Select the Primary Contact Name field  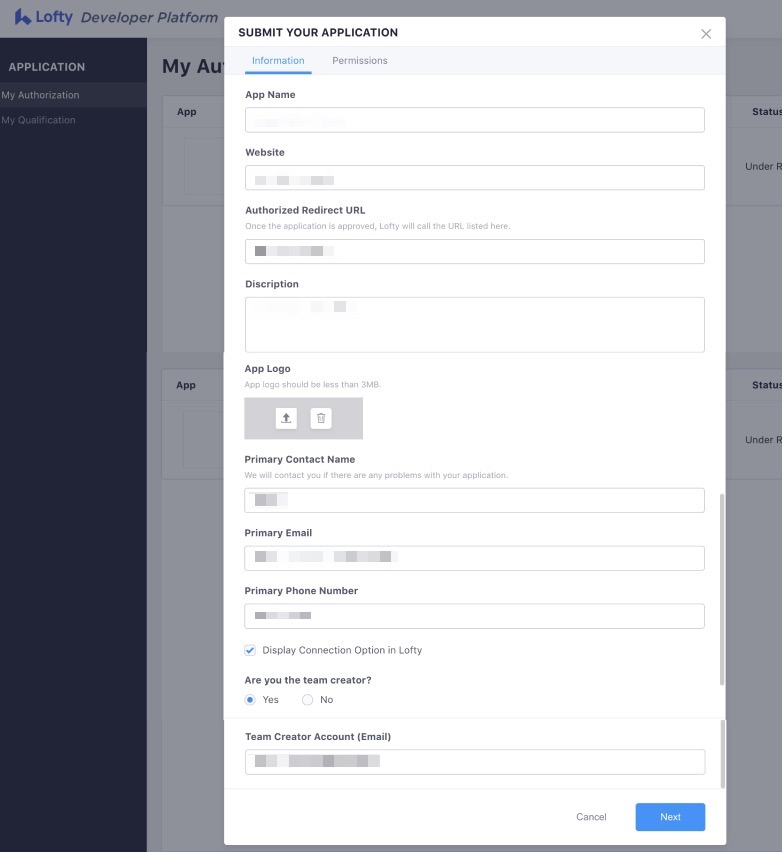click(474, 501)
